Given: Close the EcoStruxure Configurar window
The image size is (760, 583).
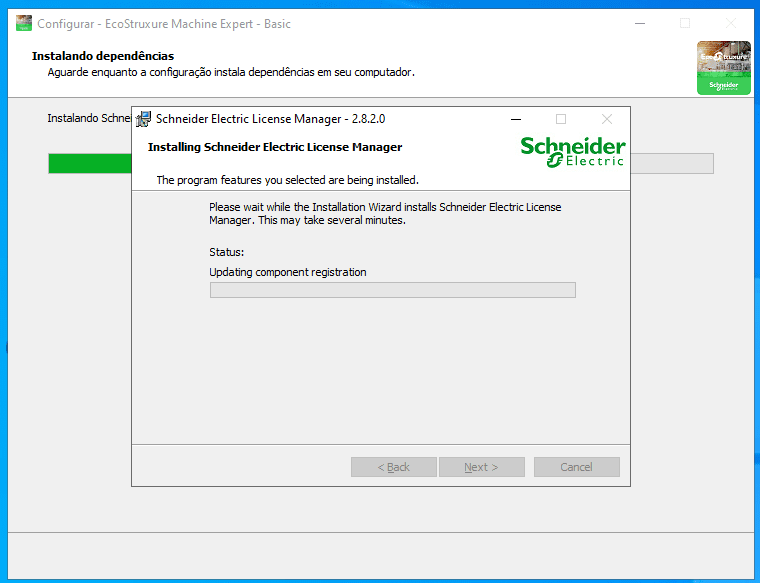Looking at the screenshot, I should coord(730,23).
